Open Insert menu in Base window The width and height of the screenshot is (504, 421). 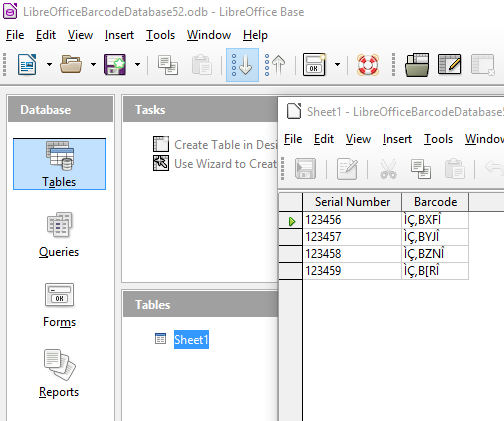click(119, 35)
